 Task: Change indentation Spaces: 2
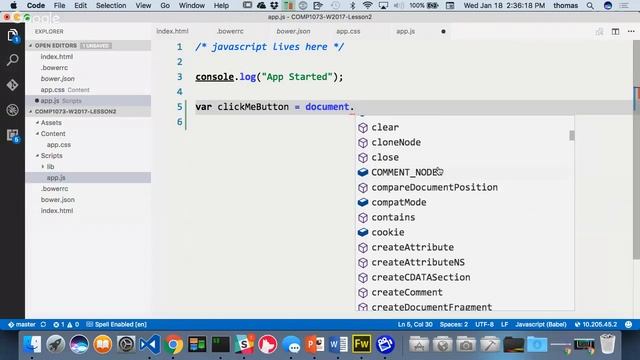coord(453,324)
